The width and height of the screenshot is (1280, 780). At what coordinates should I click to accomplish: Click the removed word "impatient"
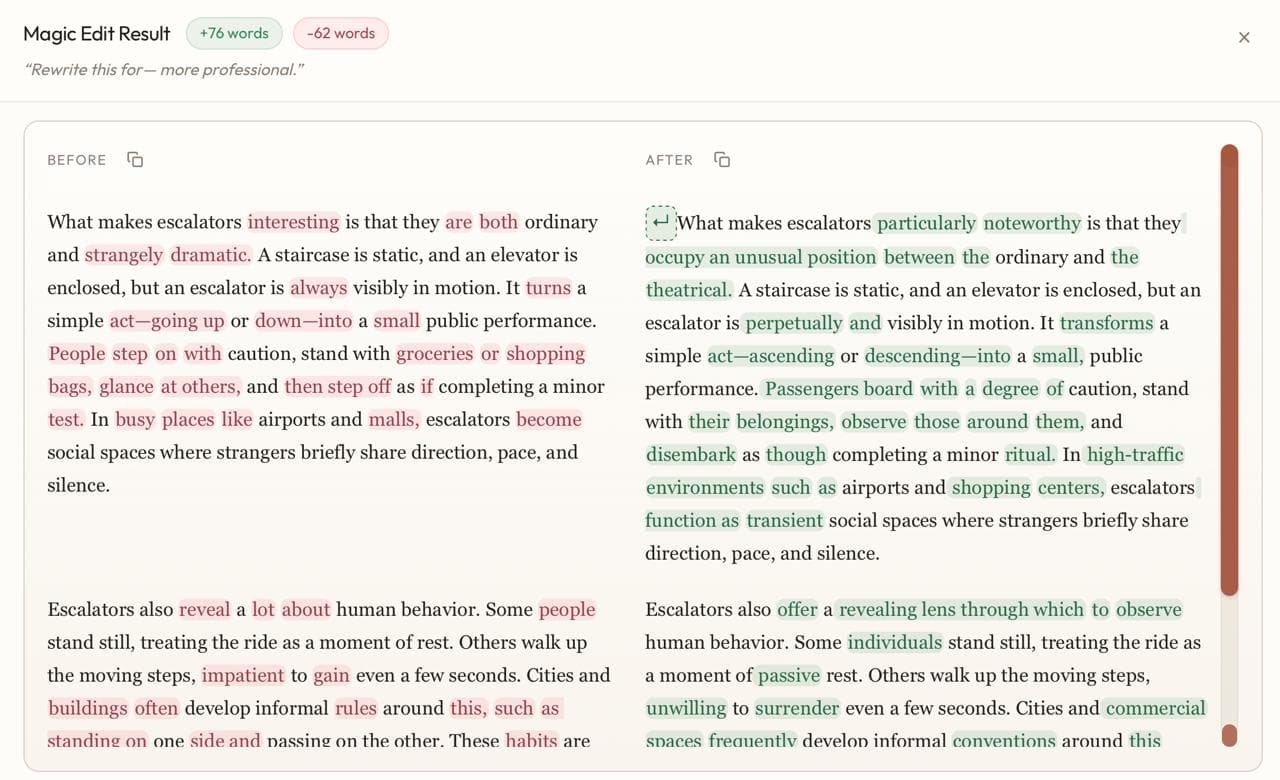click(243, 675)
